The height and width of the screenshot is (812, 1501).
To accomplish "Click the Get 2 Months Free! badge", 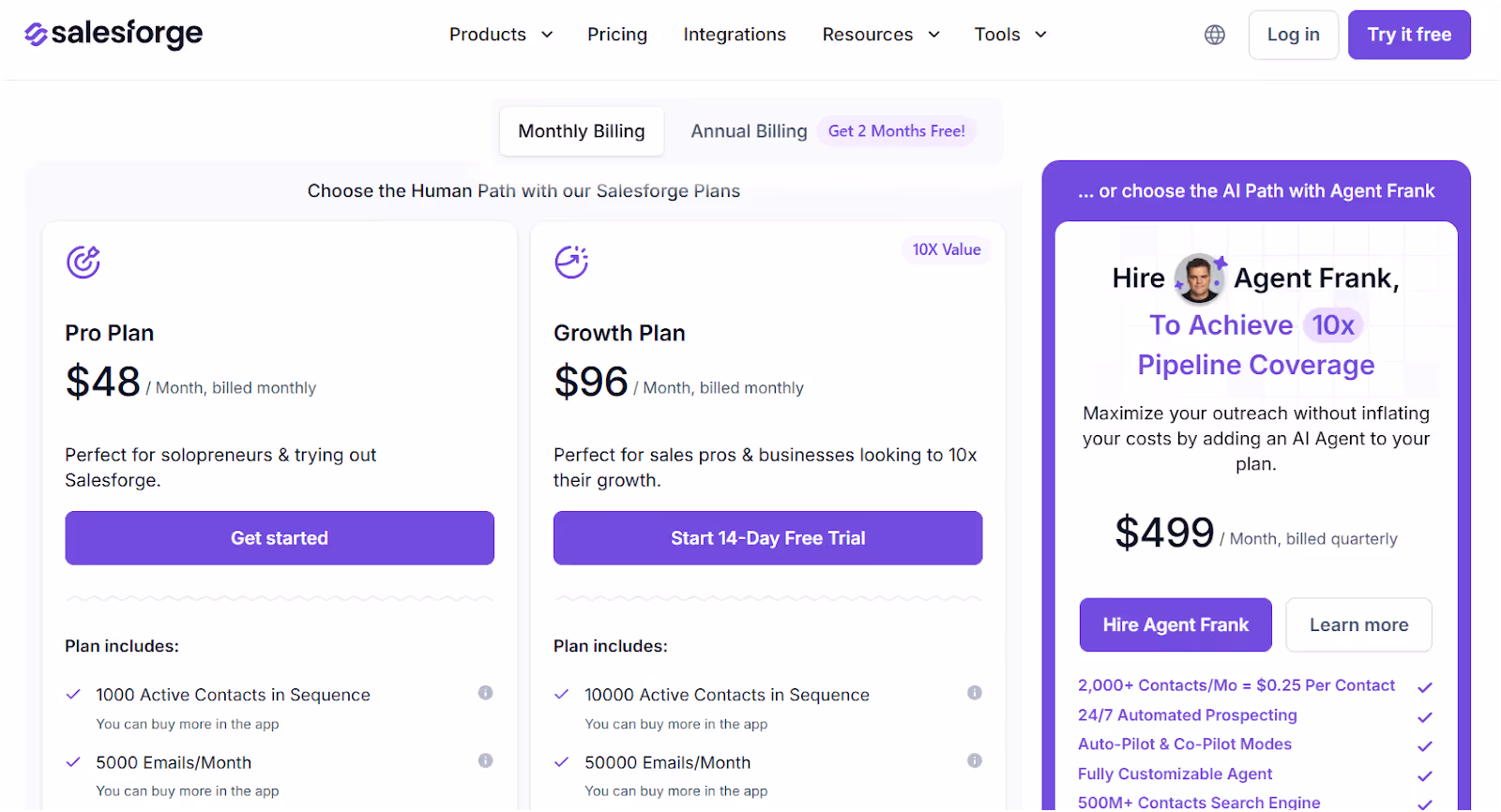I will click(896, 131).
